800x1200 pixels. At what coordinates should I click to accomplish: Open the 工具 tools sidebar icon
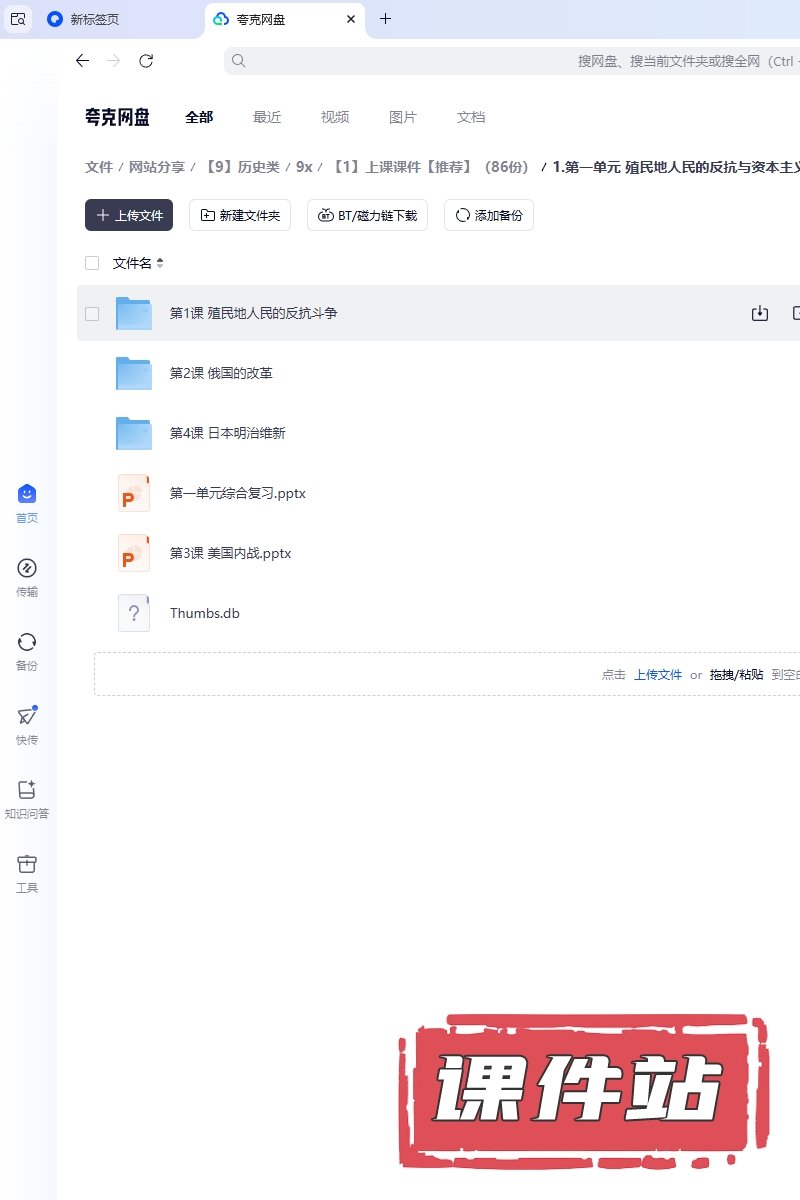tap(27, 865)
